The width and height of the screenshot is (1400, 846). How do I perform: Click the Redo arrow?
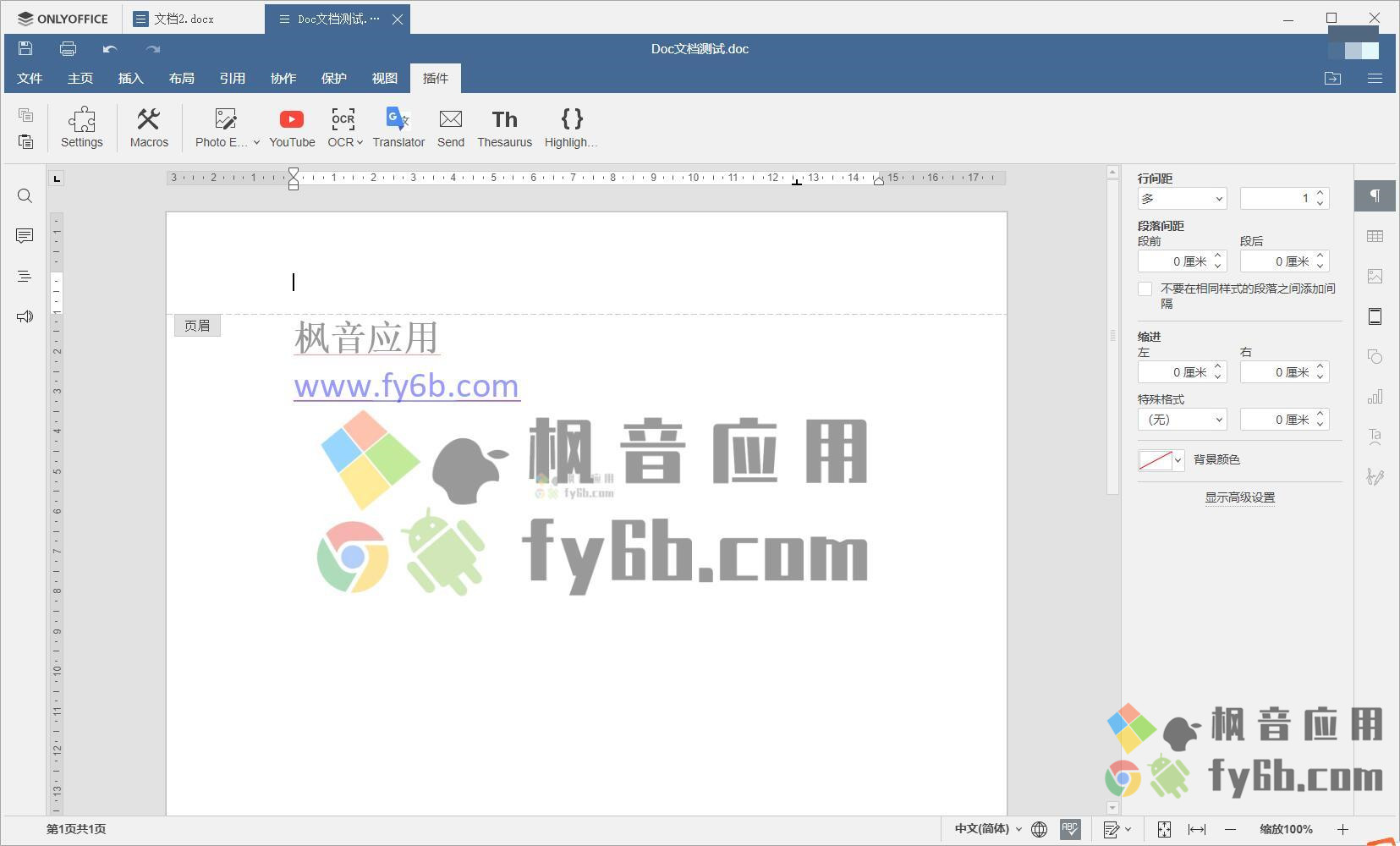click(153, 49)
